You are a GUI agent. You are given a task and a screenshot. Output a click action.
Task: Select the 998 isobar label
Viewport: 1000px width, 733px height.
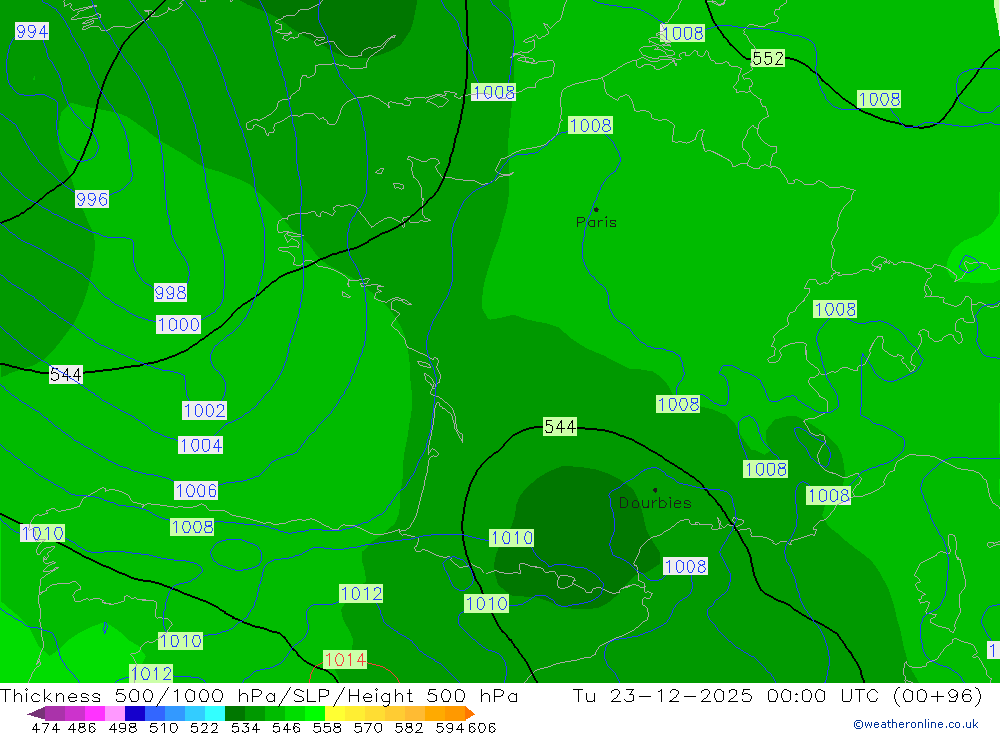click(170, 293)
